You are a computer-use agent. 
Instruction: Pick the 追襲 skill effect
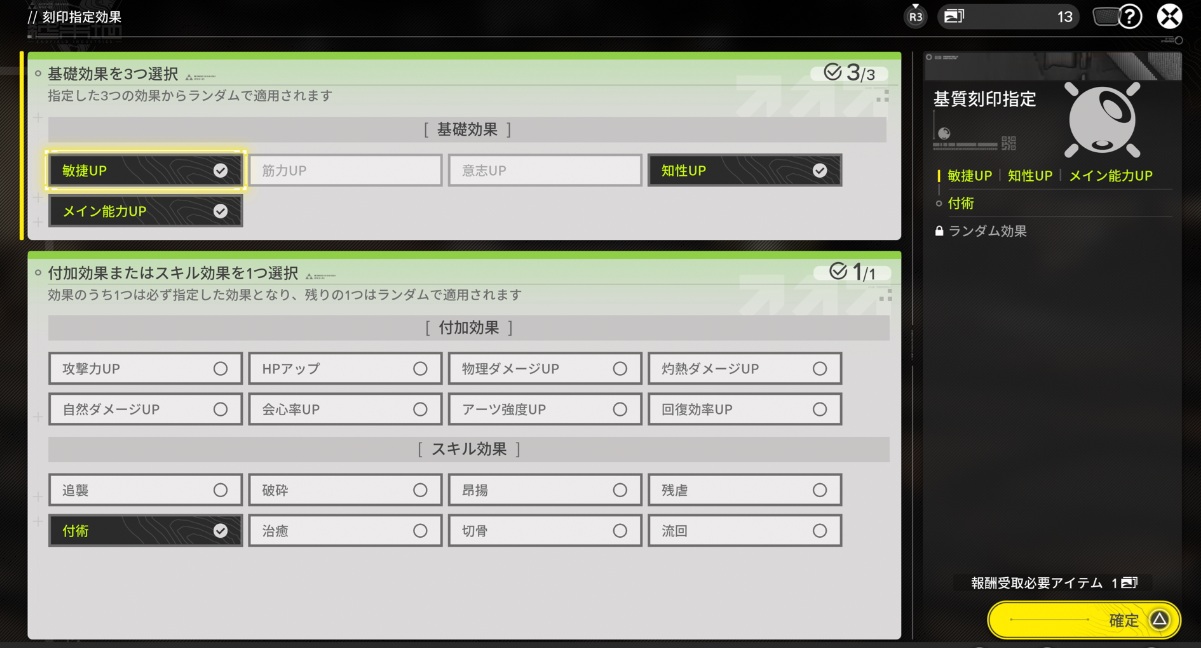tap(145, 490)
